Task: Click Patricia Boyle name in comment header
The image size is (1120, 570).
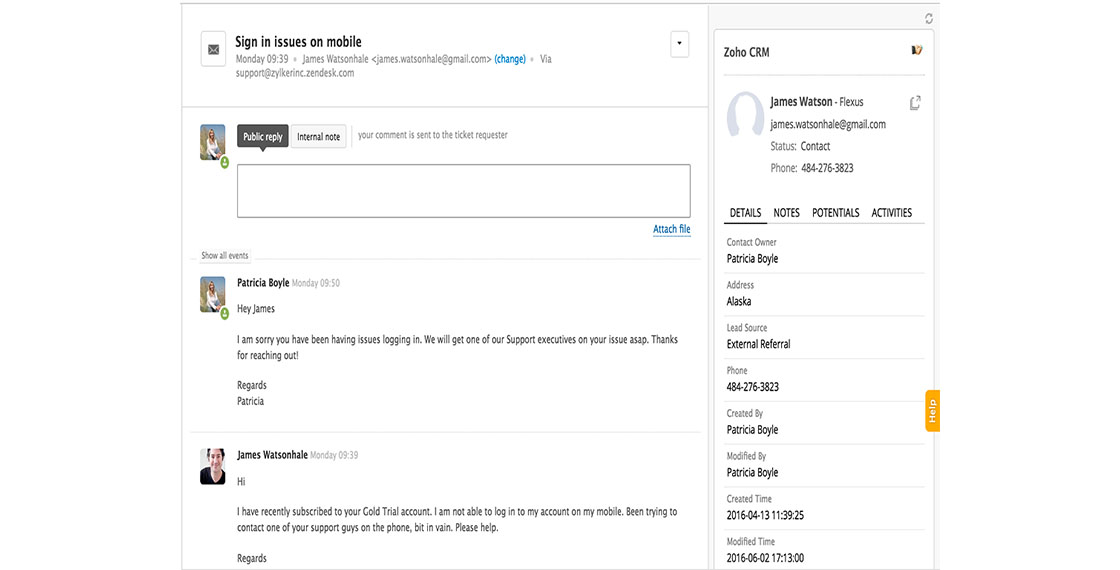Action: (x=263, y=283)
